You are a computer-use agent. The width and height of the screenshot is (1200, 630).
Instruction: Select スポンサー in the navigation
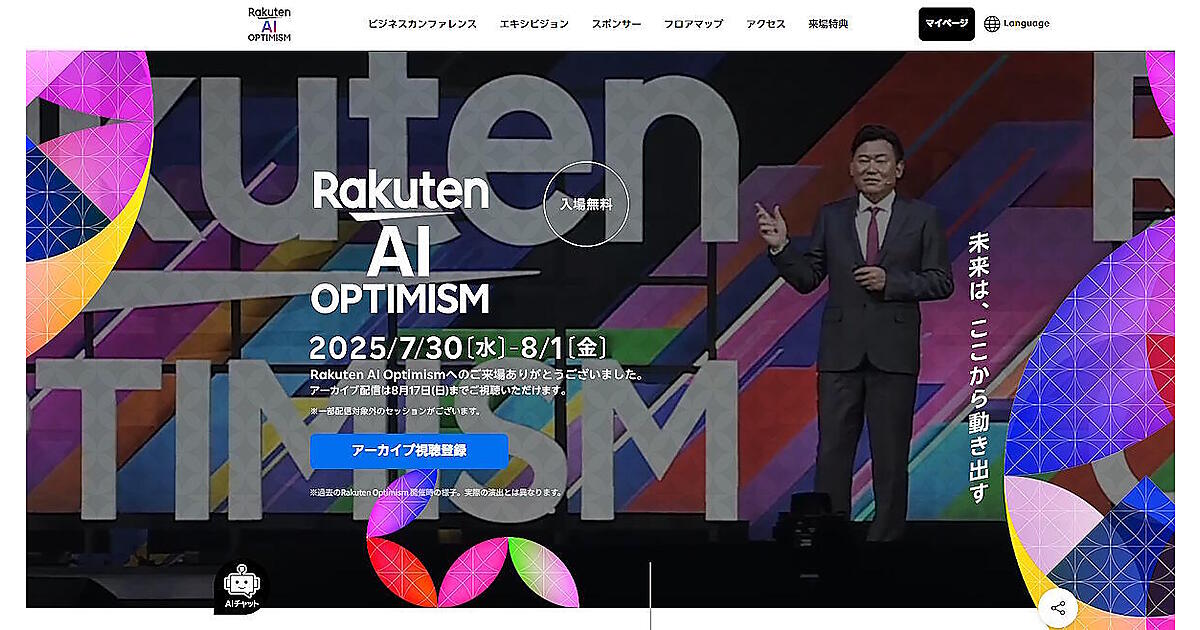[616, 24]
